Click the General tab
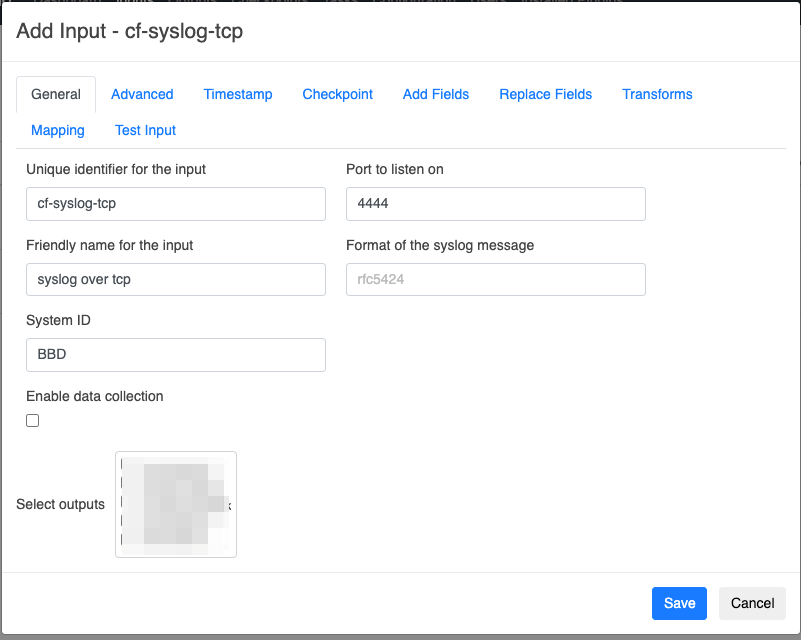801x640 pixels. point(56,94)
